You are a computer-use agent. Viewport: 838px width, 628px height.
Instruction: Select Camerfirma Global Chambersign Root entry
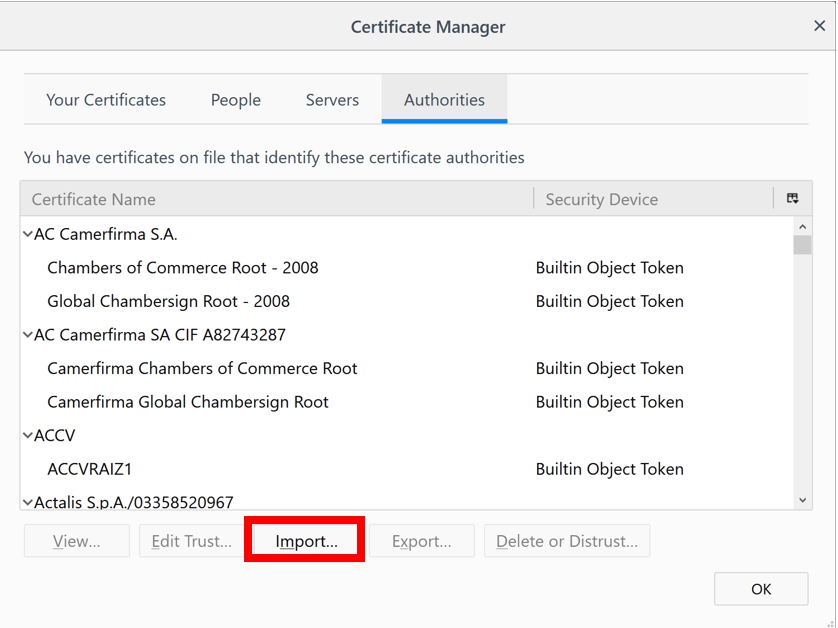(x=188, y=402)
